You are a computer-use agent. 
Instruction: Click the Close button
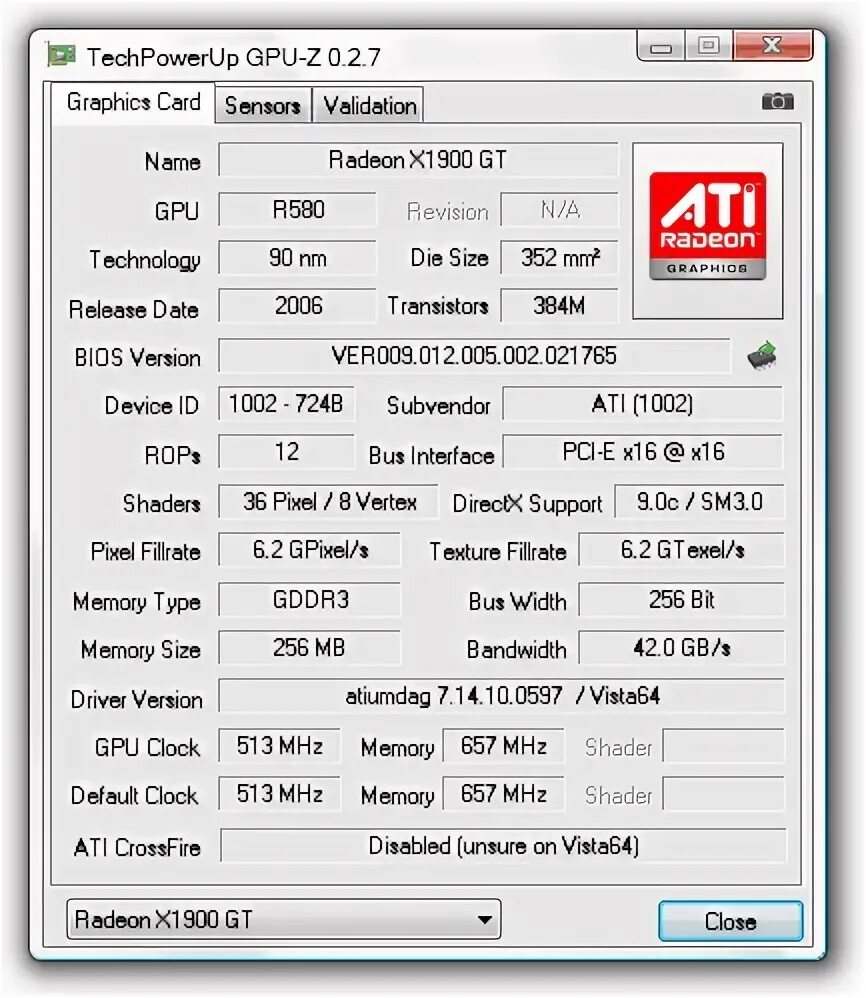pyautogui.click(x=730, y=921)
